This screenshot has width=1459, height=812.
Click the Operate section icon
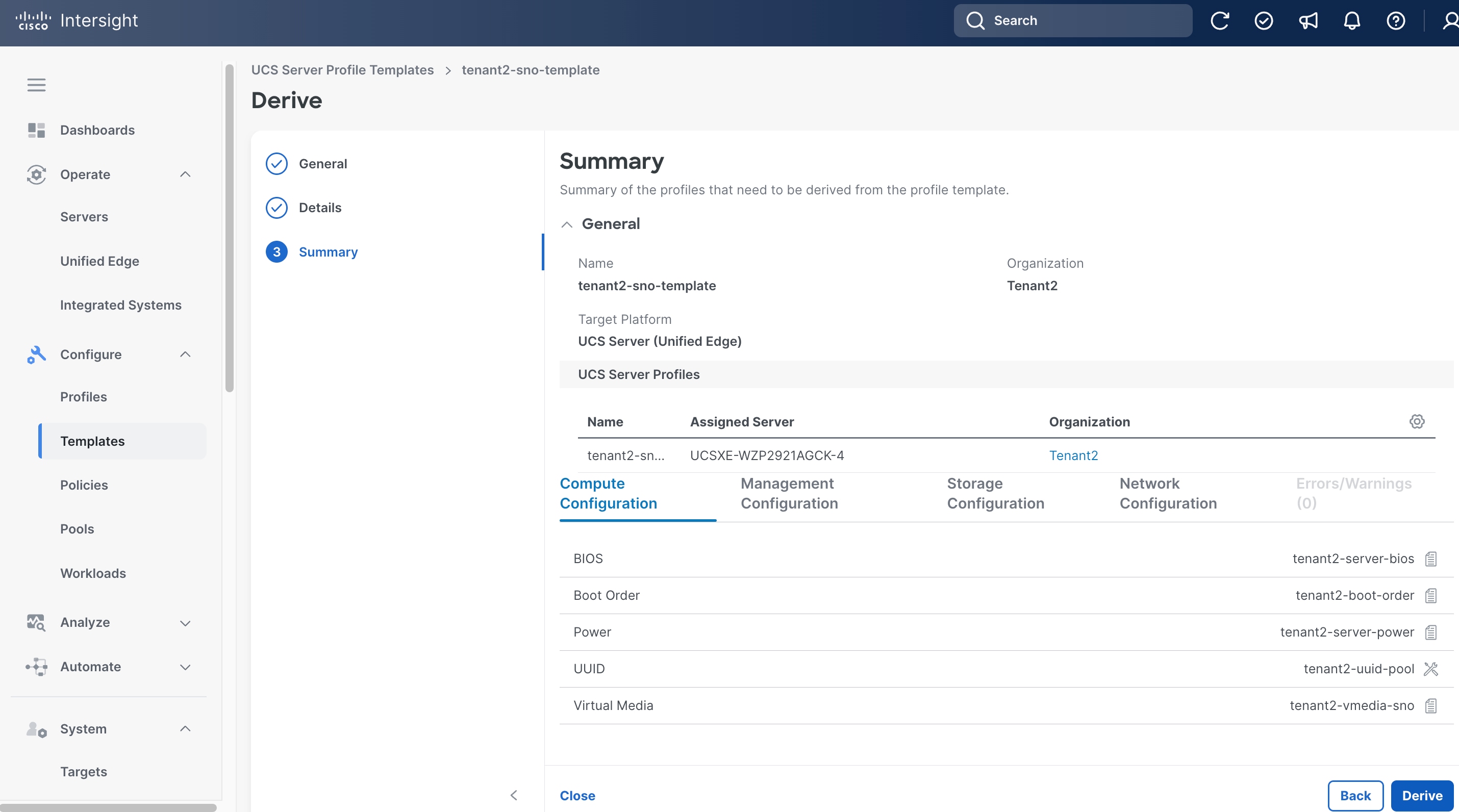pyautogui.click(x=36, y=174)
